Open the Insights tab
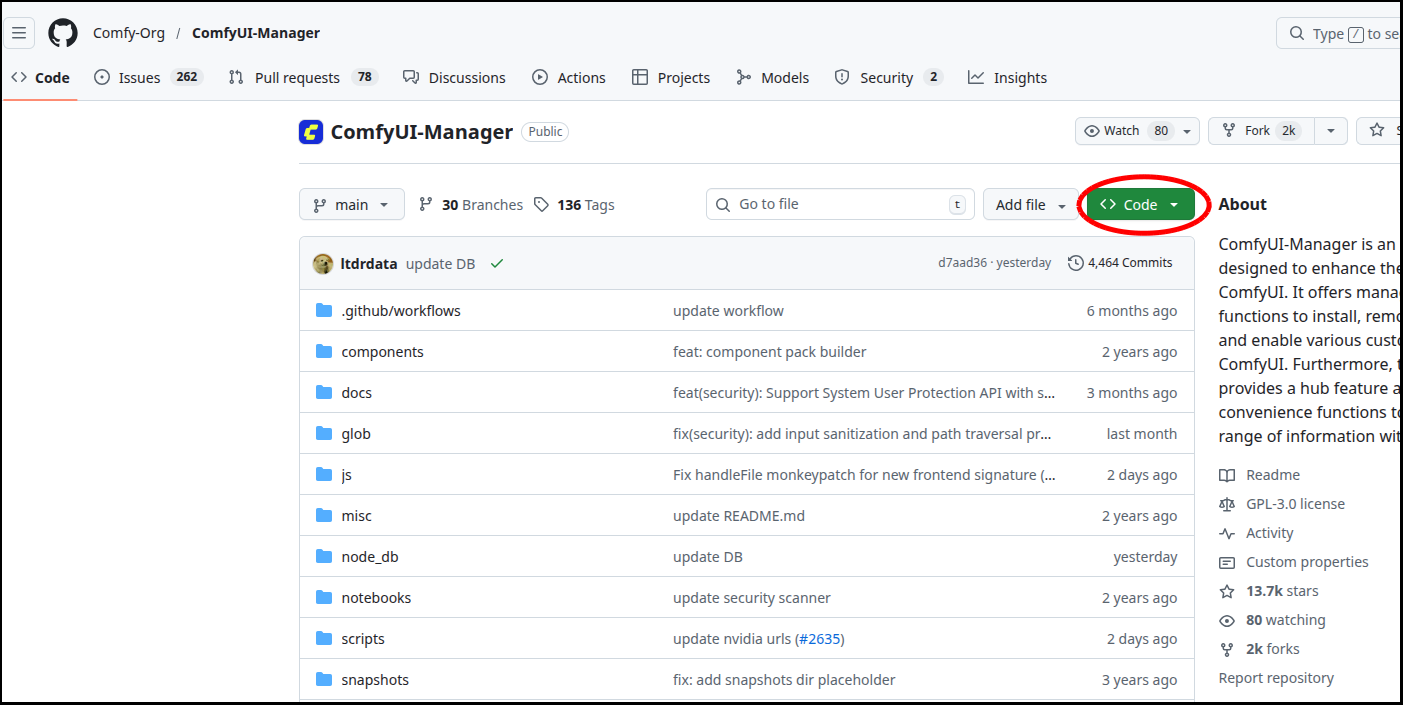Screen dimensions: 1403x705 coord(1019,78)
